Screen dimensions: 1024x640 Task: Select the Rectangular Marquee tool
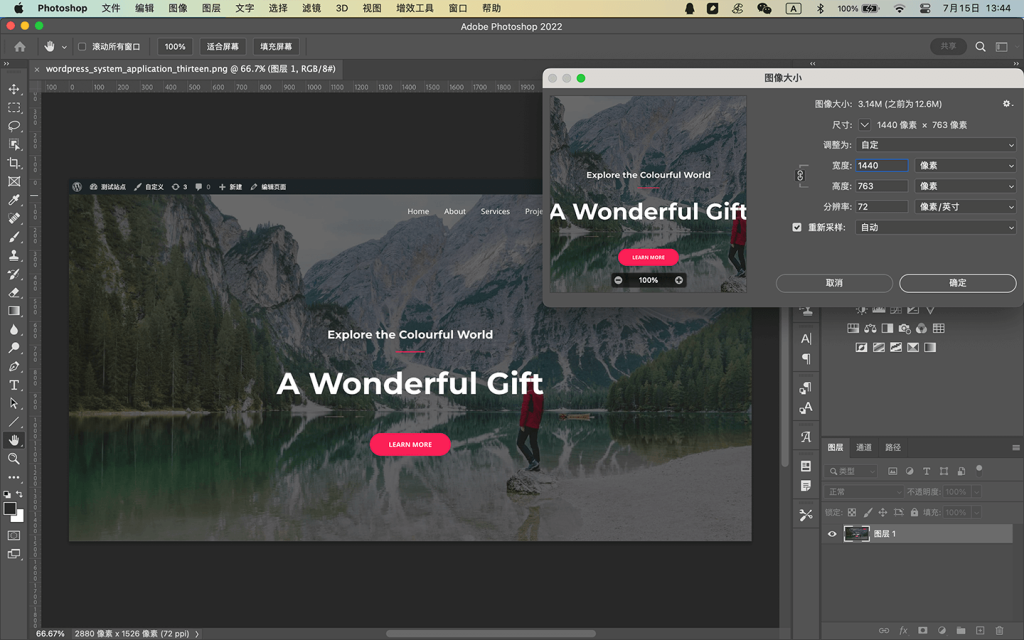coord(14,108)
